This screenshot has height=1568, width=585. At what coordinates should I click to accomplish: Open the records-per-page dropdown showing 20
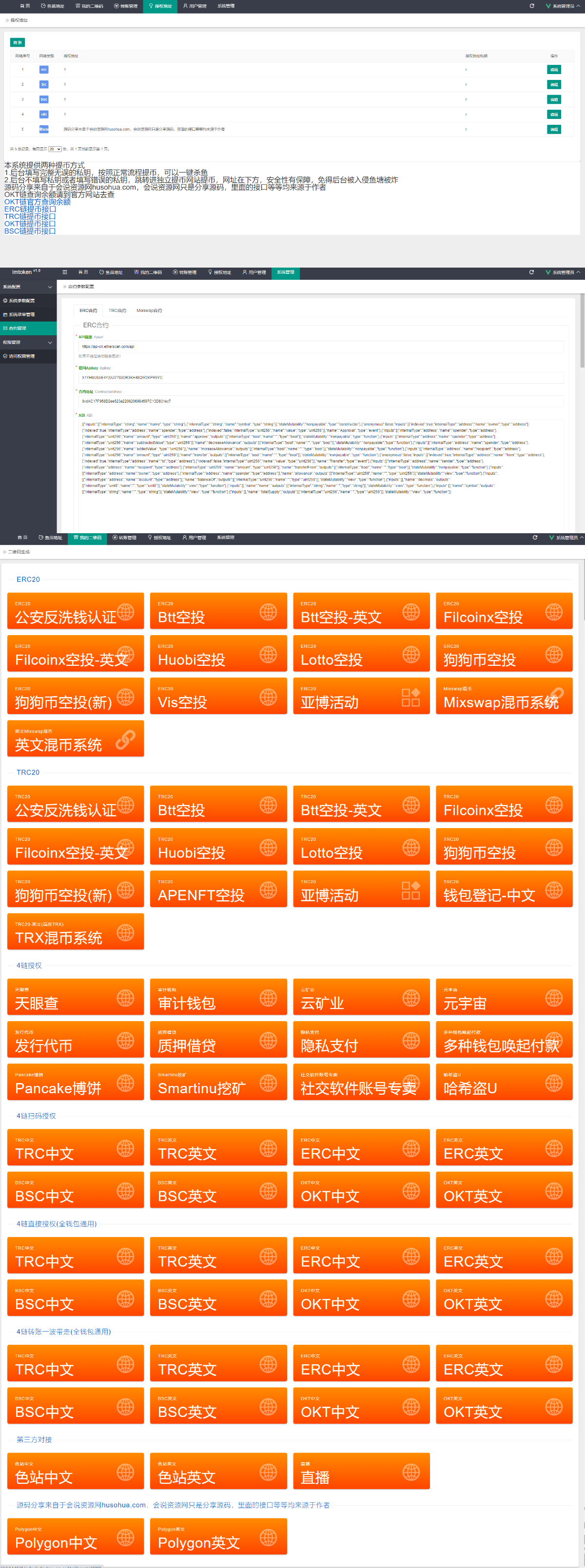point(55,149)
